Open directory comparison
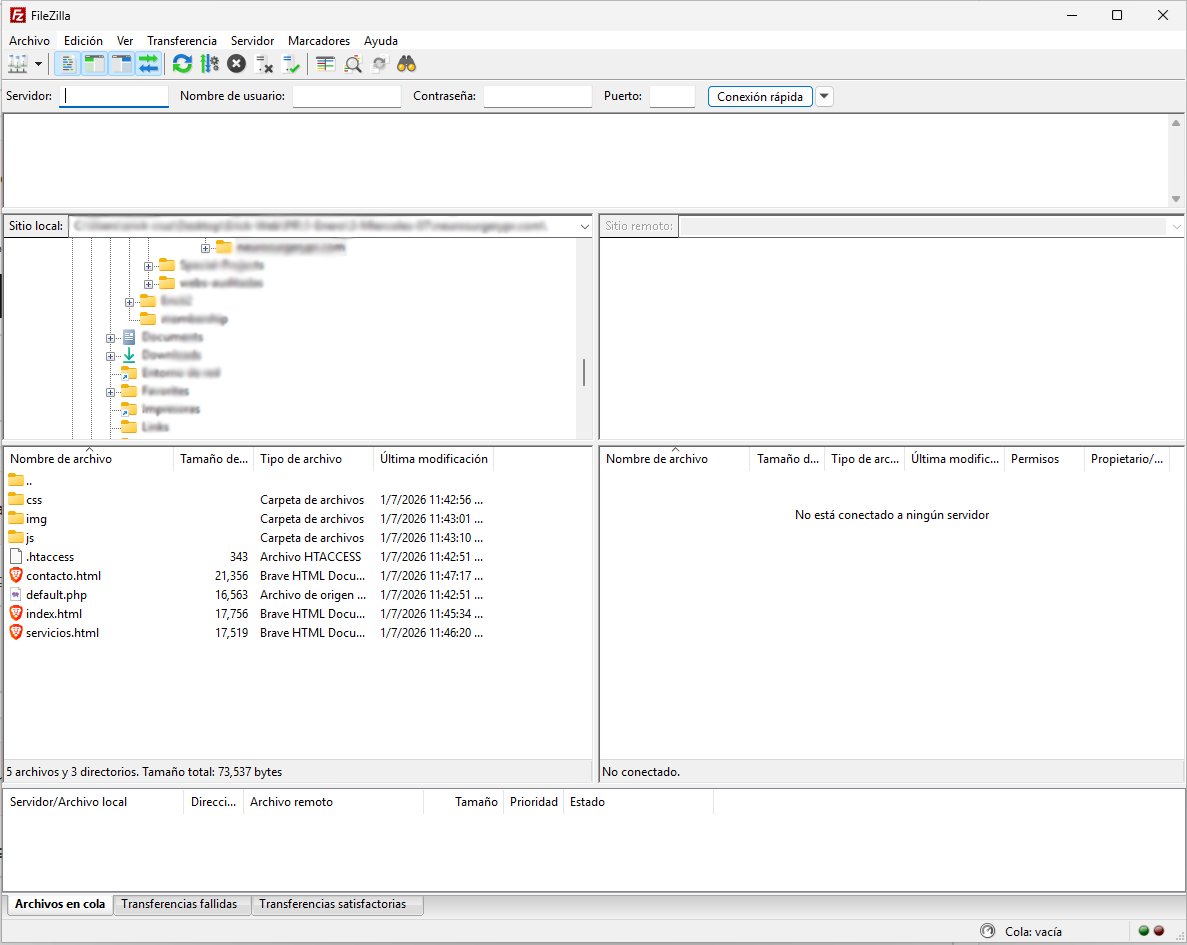This screenshot has width=1187, height=945. coord(352,63)
